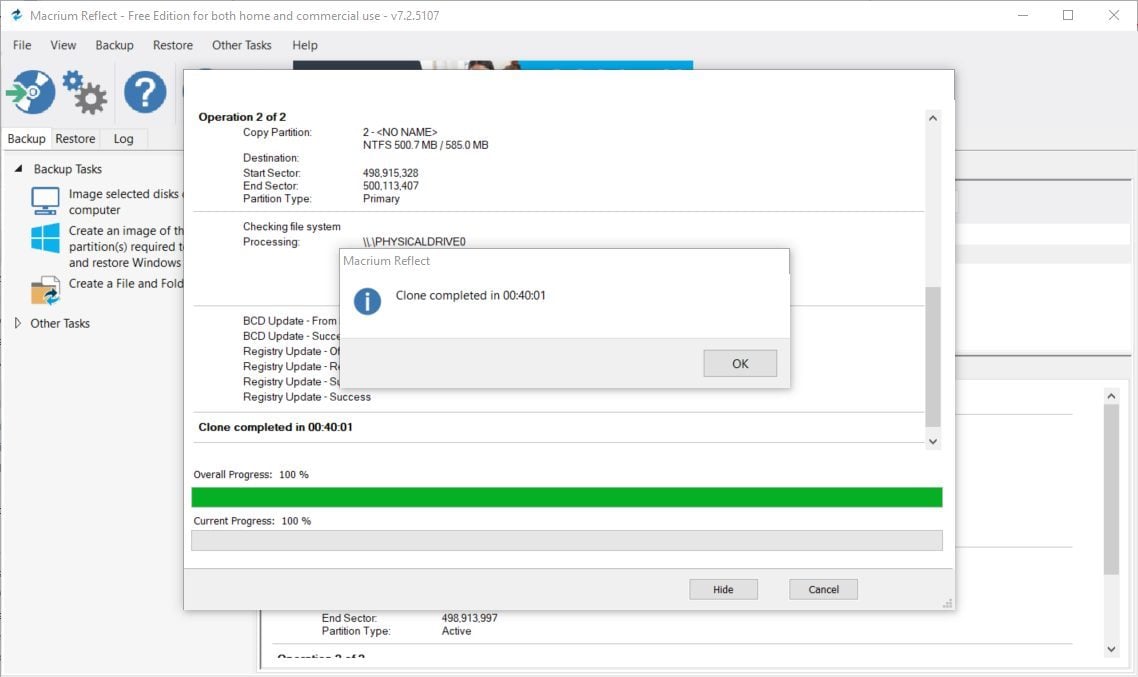This screenshot has width=1138, height=677.
Task: Click the bold 'Clone completed in 00:40:01' line
Action: 276,427
